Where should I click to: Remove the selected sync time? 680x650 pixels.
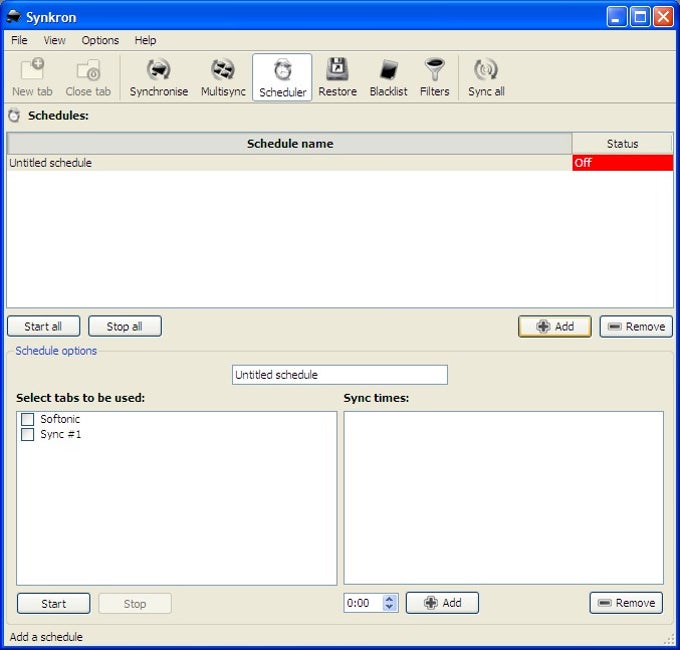click(626, 603)
